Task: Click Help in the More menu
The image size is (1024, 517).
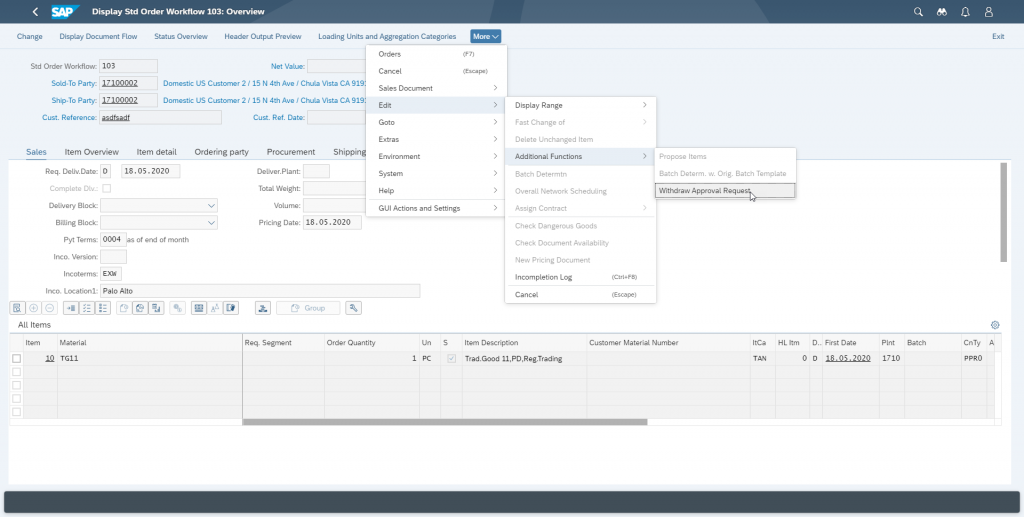Action: 436,191
